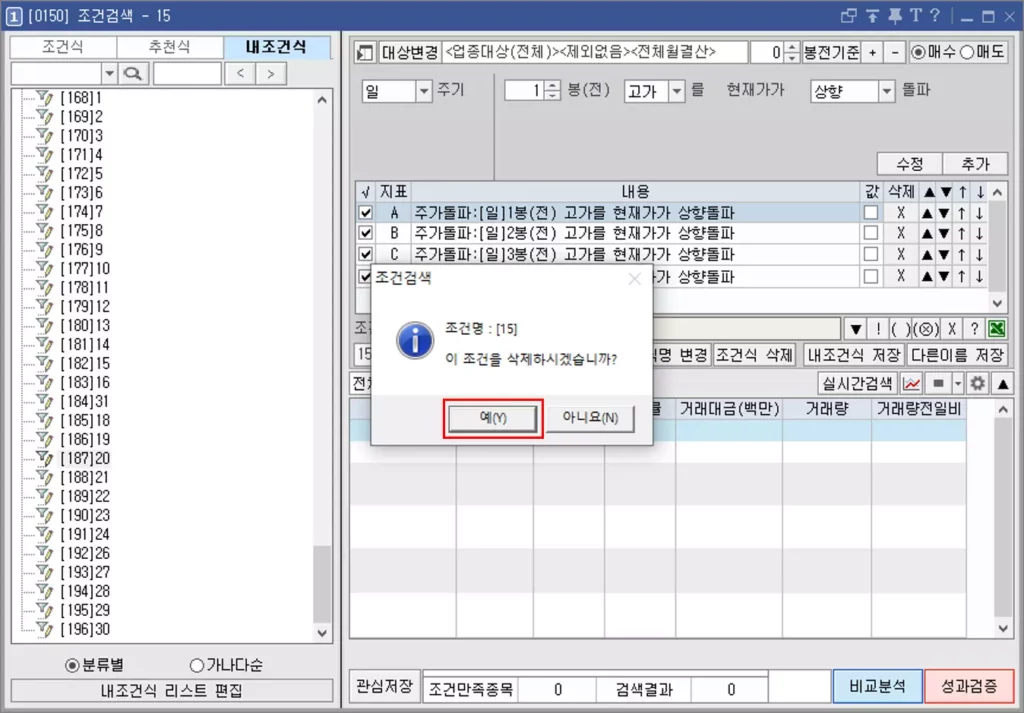Uncheck the checkbox for condition C
This screenshot has width=1024, height=713.
366,254
